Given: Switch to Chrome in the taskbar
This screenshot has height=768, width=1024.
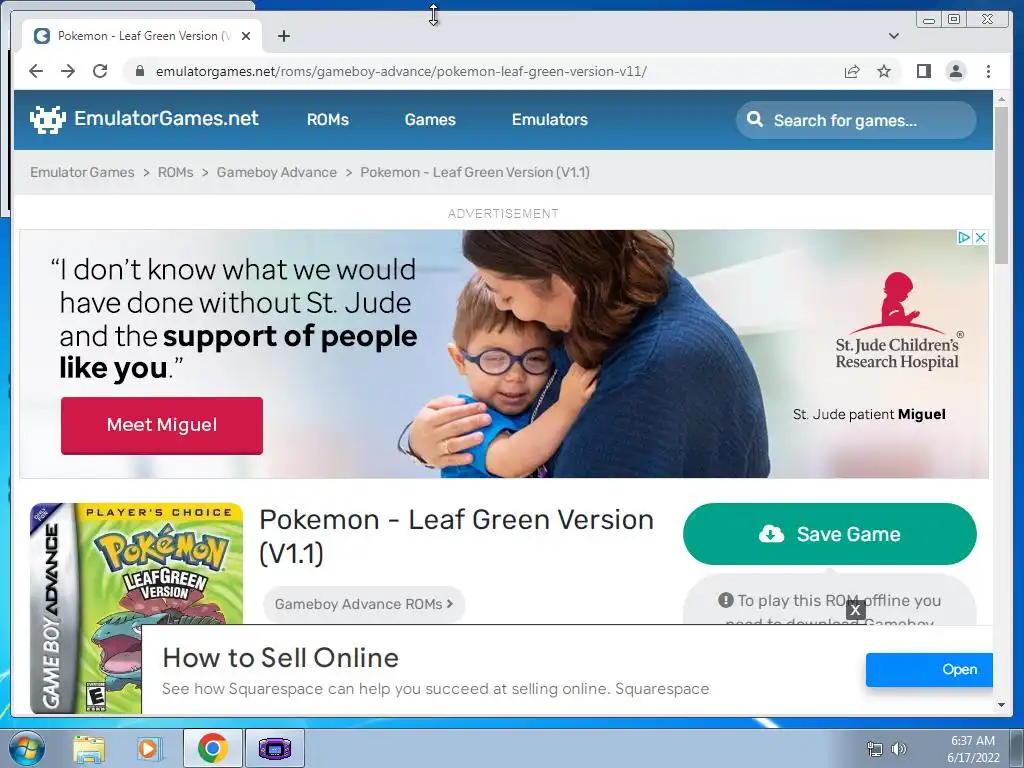Looking at the screenshot, I should click(212, 748).
